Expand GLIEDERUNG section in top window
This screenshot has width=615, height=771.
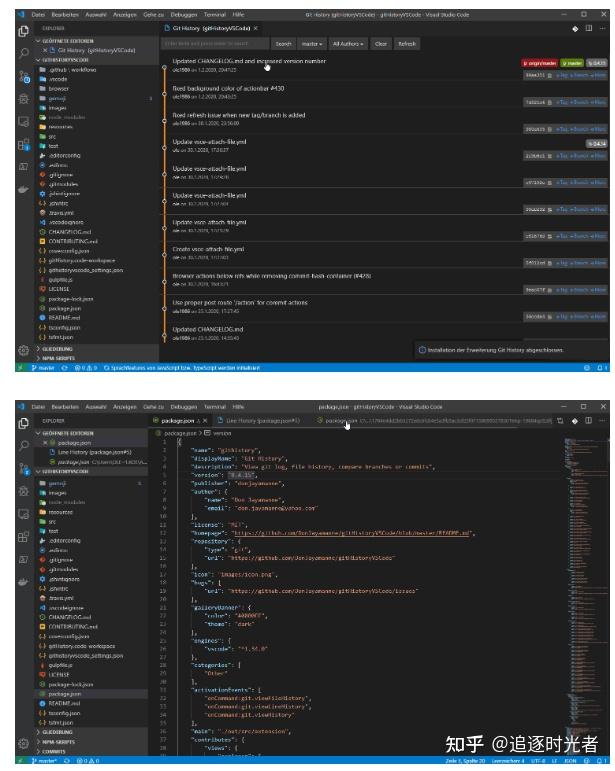pyautogui.click(x=56, y=349)
